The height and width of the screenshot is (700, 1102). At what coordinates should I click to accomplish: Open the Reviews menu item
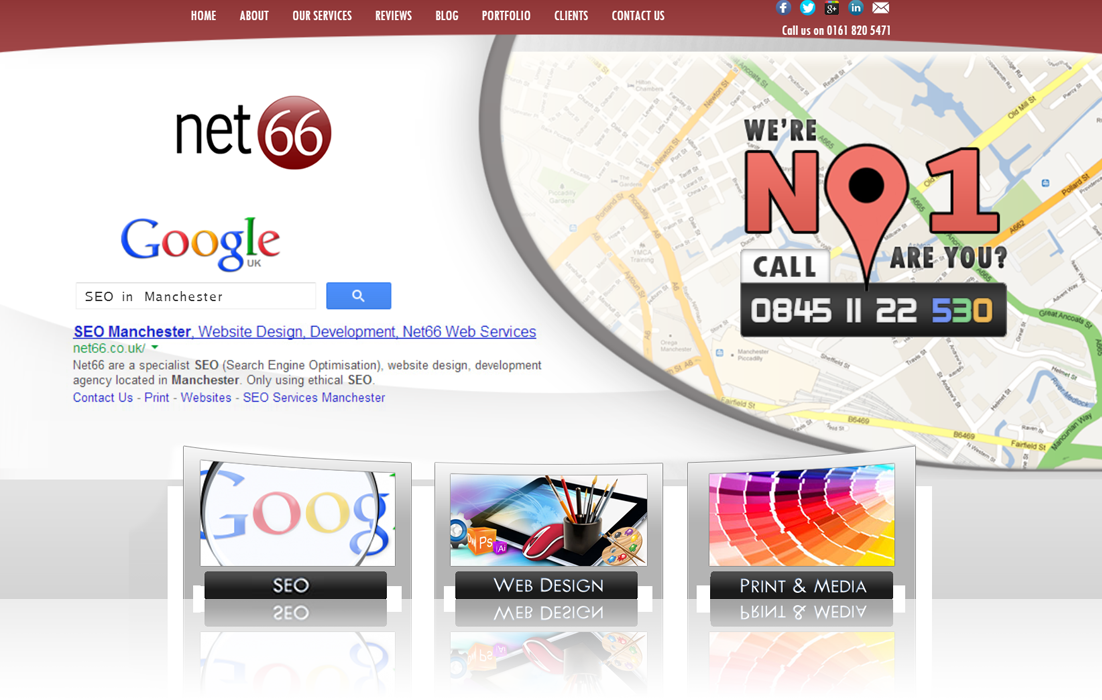coord(393,15)
